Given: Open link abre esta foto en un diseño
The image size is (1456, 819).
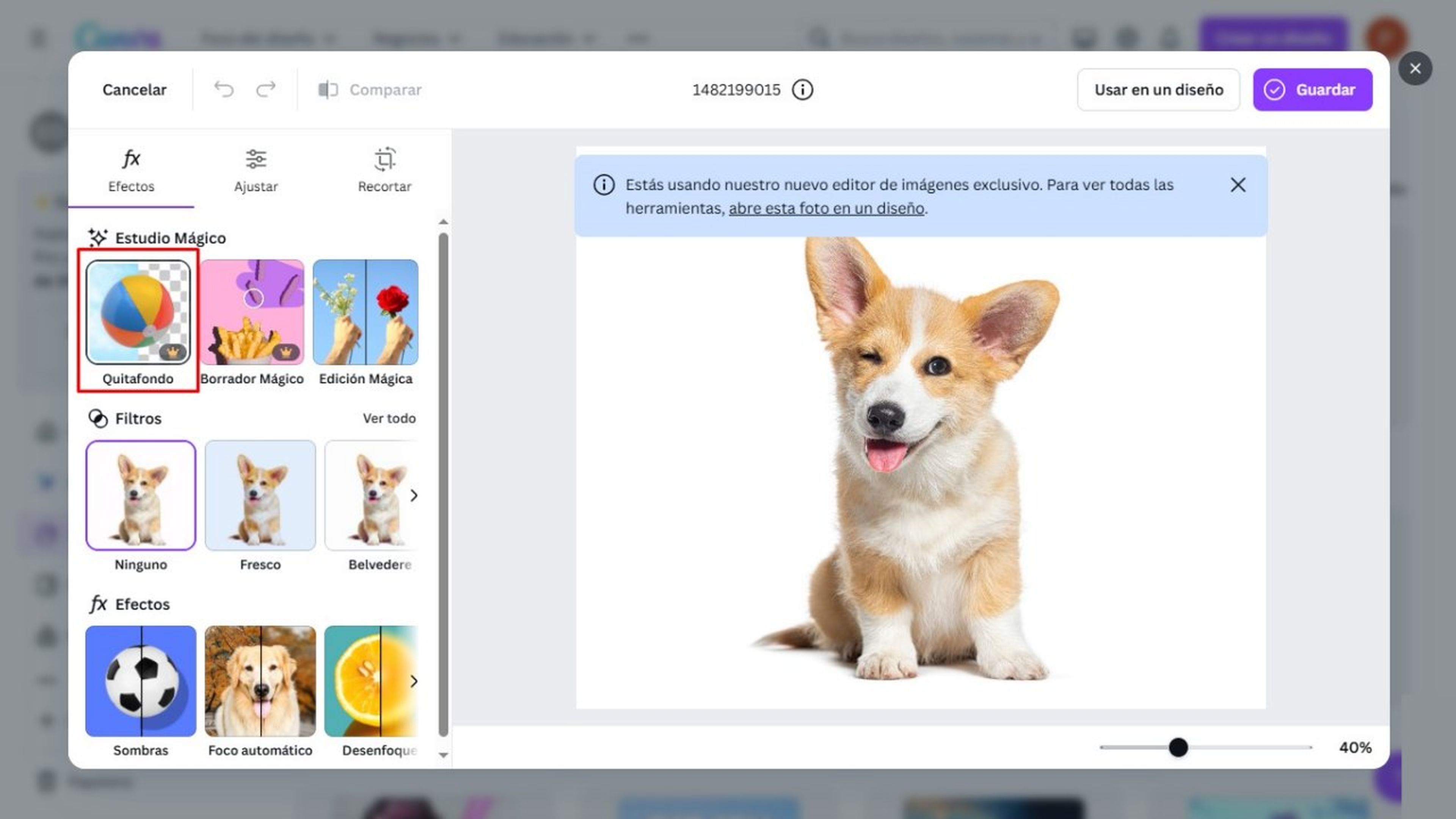Looking at the screenshot, I should 826,209.
